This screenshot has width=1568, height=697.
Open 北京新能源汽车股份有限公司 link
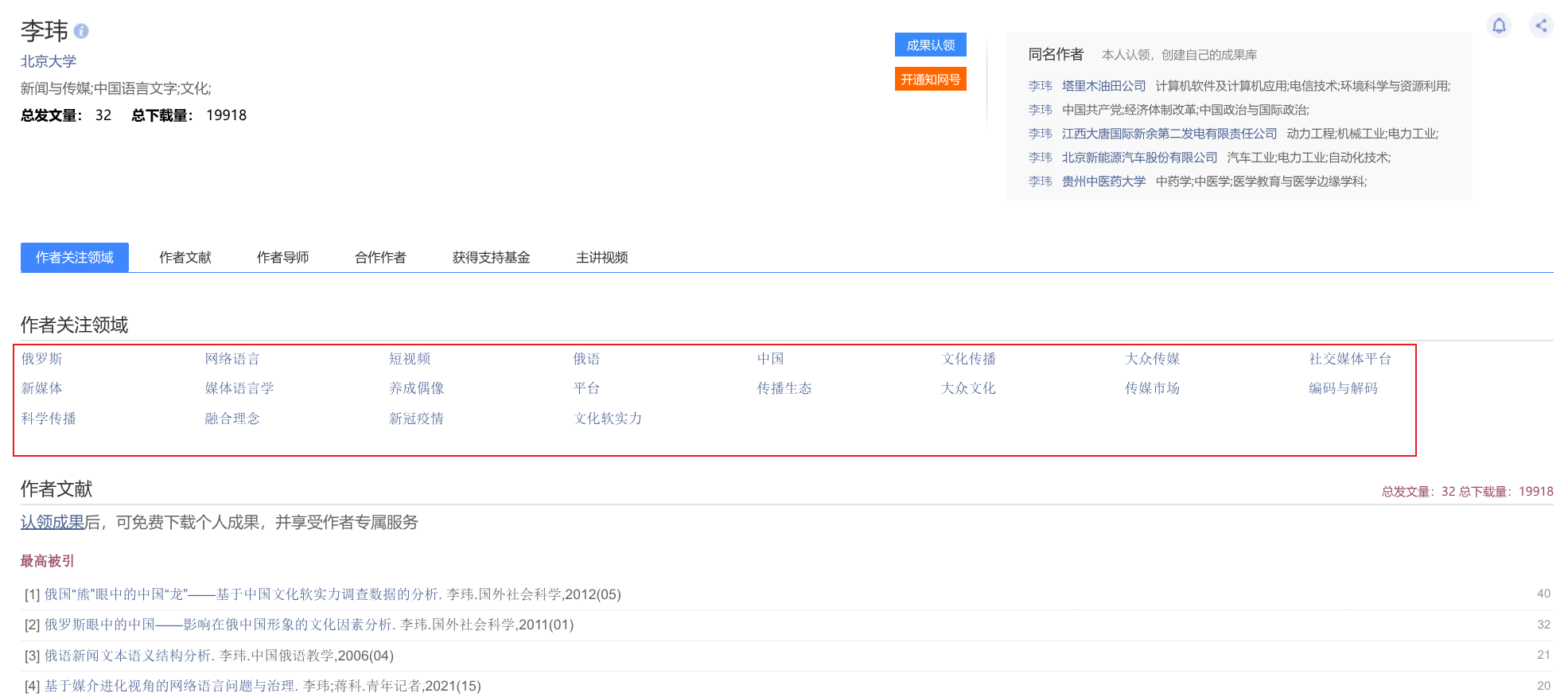[1140, 158]
